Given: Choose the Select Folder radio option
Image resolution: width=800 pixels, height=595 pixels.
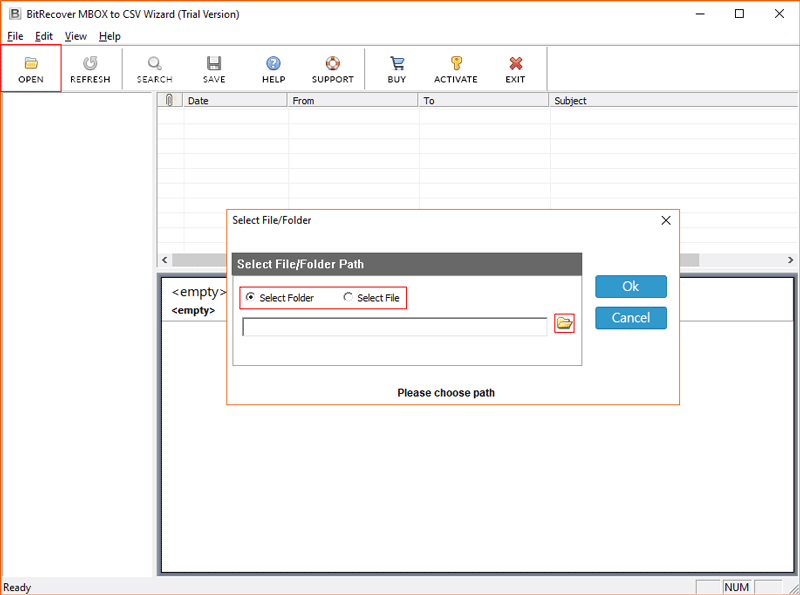Looking at the screenshot, I should pyautogui.click(x=280, y=298).
